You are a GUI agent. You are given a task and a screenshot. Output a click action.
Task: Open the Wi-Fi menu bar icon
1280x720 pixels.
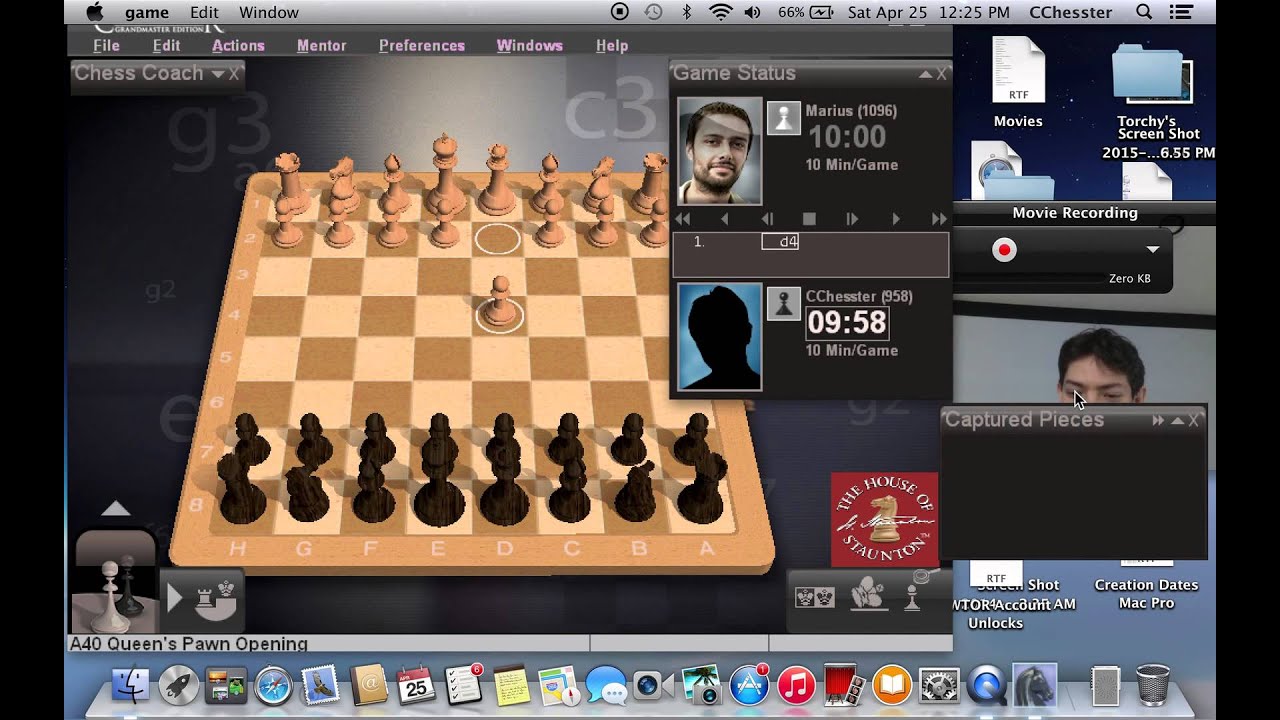(720, 12)
